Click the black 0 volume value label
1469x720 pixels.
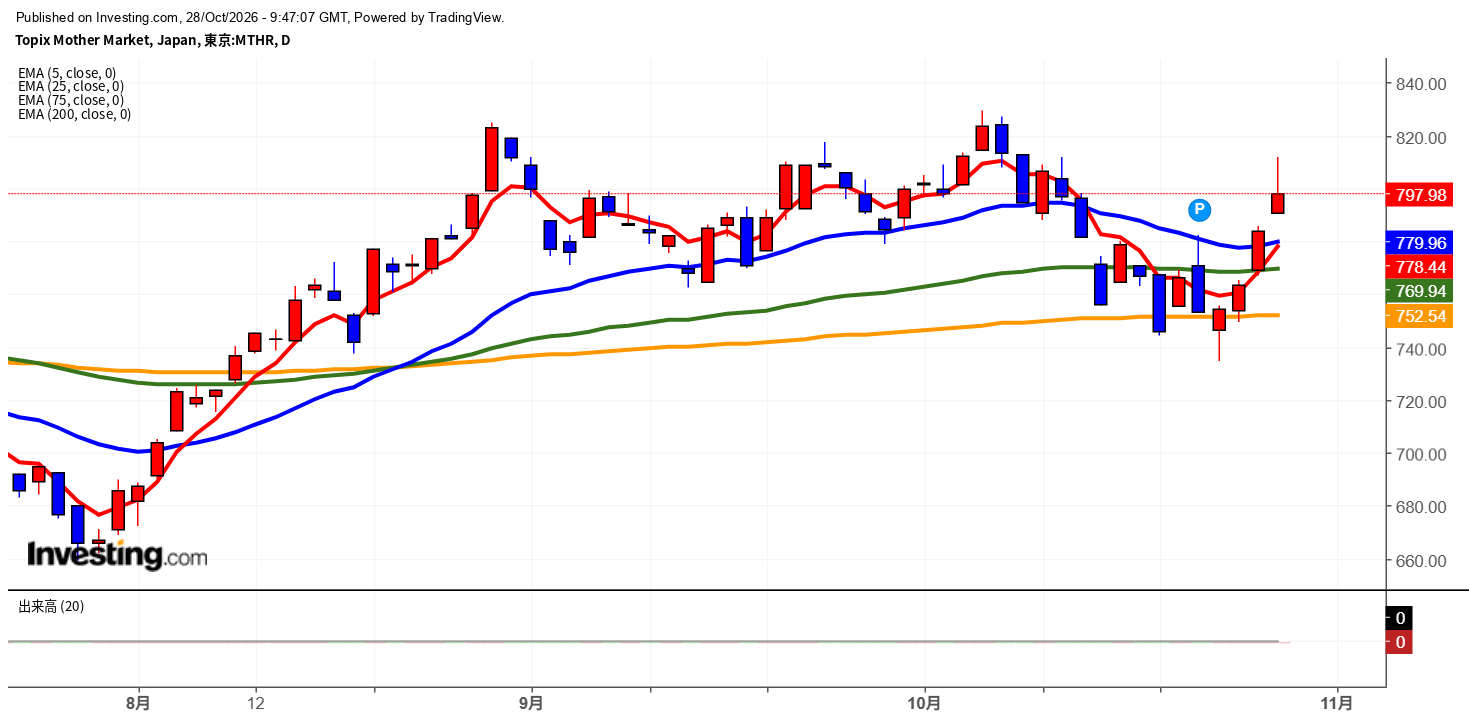pyautogui.click(x=1399, y=618)
